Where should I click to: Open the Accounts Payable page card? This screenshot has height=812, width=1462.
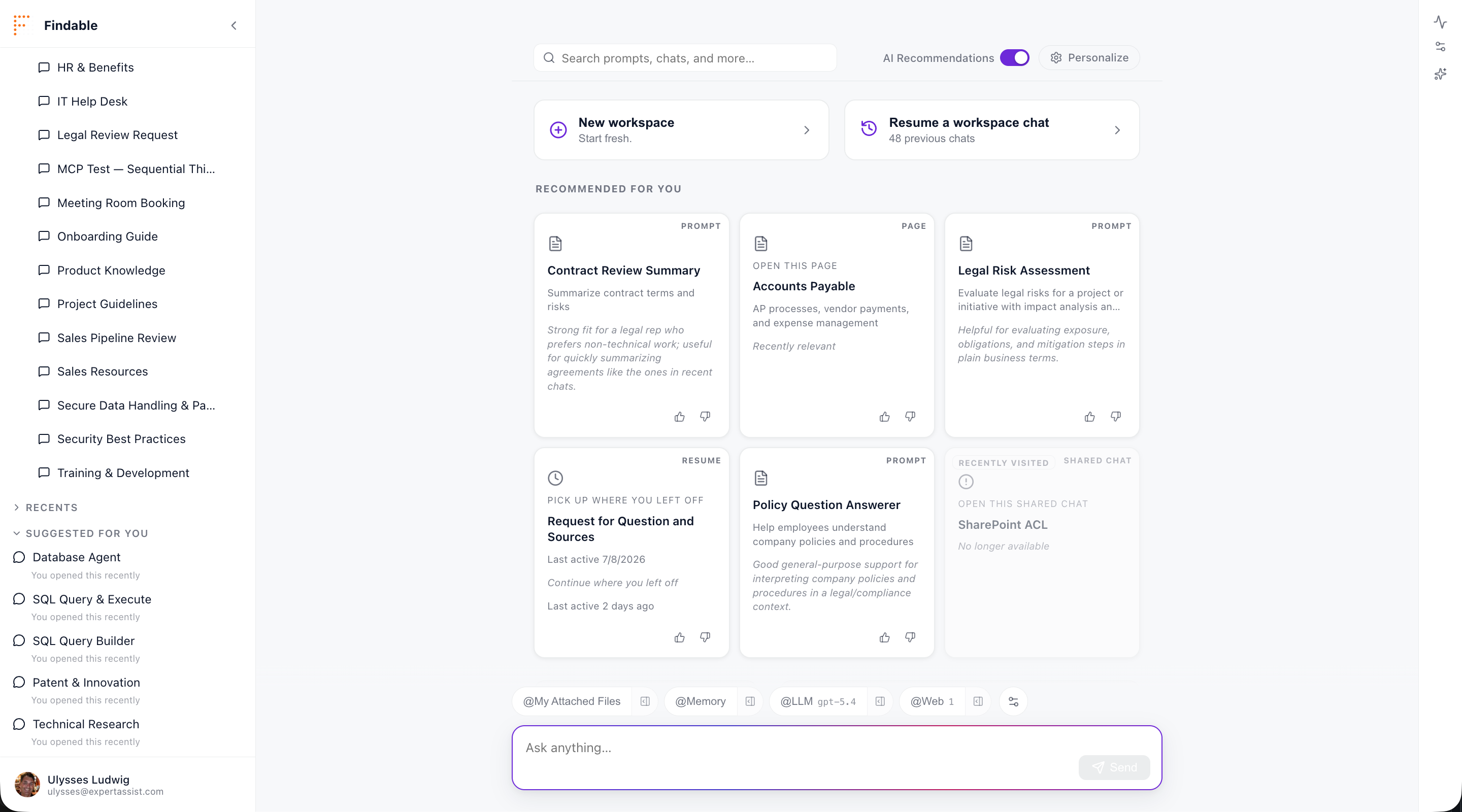pyautogui.click(x=837, y=325)
